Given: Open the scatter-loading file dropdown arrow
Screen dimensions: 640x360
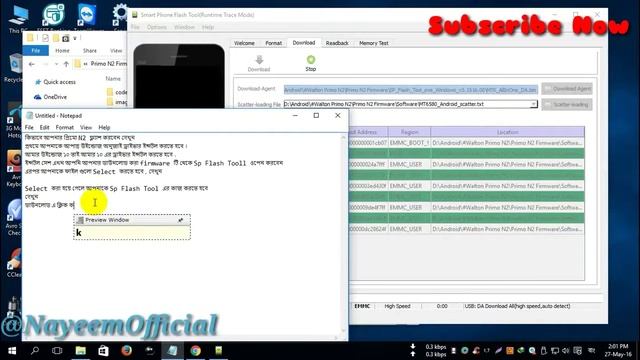Looking at the screenshot, I should pos(533,104).
